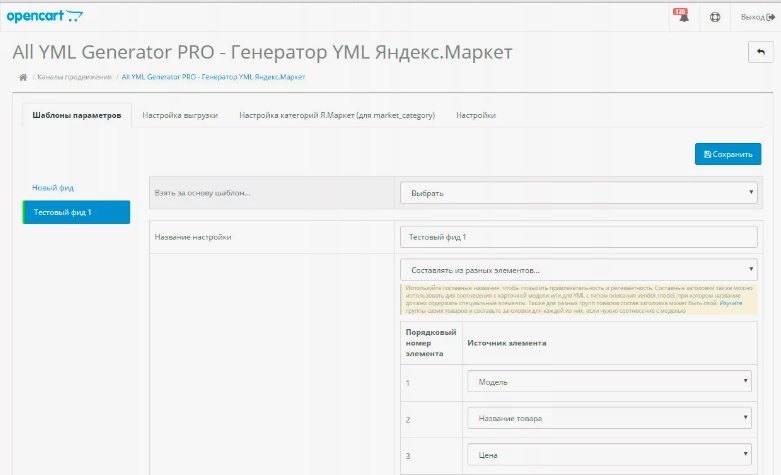Open the Настройки tab
781x475 pixels.
(476, 115)
